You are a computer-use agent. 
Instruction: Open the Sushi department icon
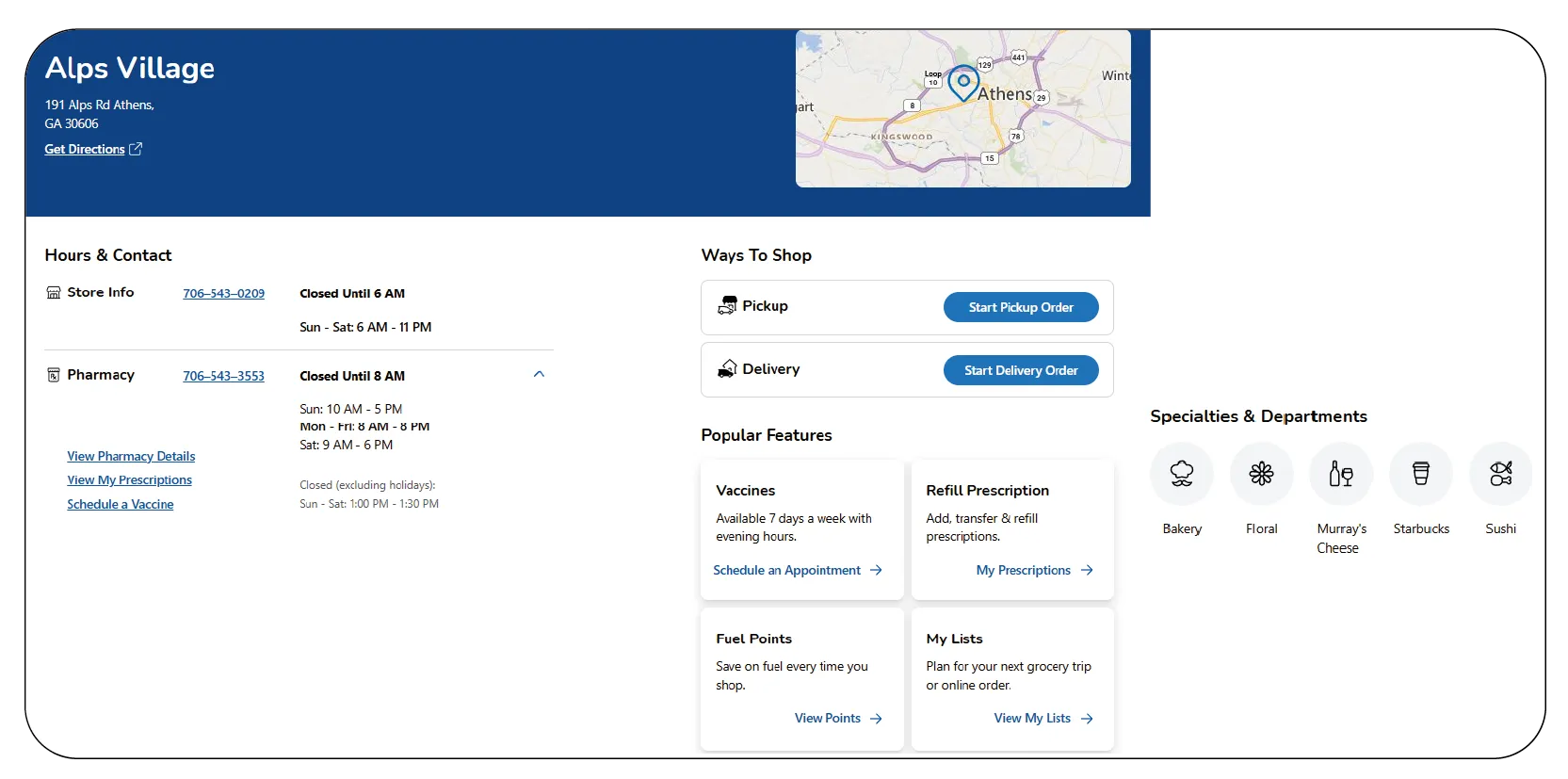tap(1500, 474)
